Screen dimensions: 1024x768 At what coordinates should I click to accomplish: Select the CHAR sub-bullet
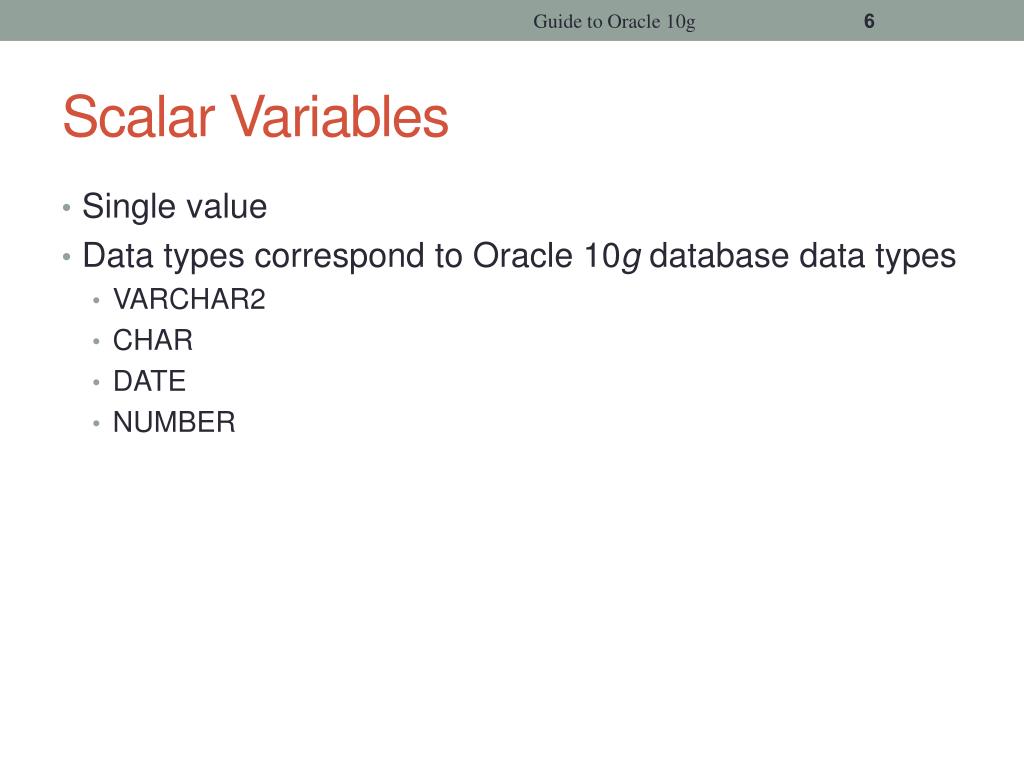pyautogui.click(x=153, y=340)
